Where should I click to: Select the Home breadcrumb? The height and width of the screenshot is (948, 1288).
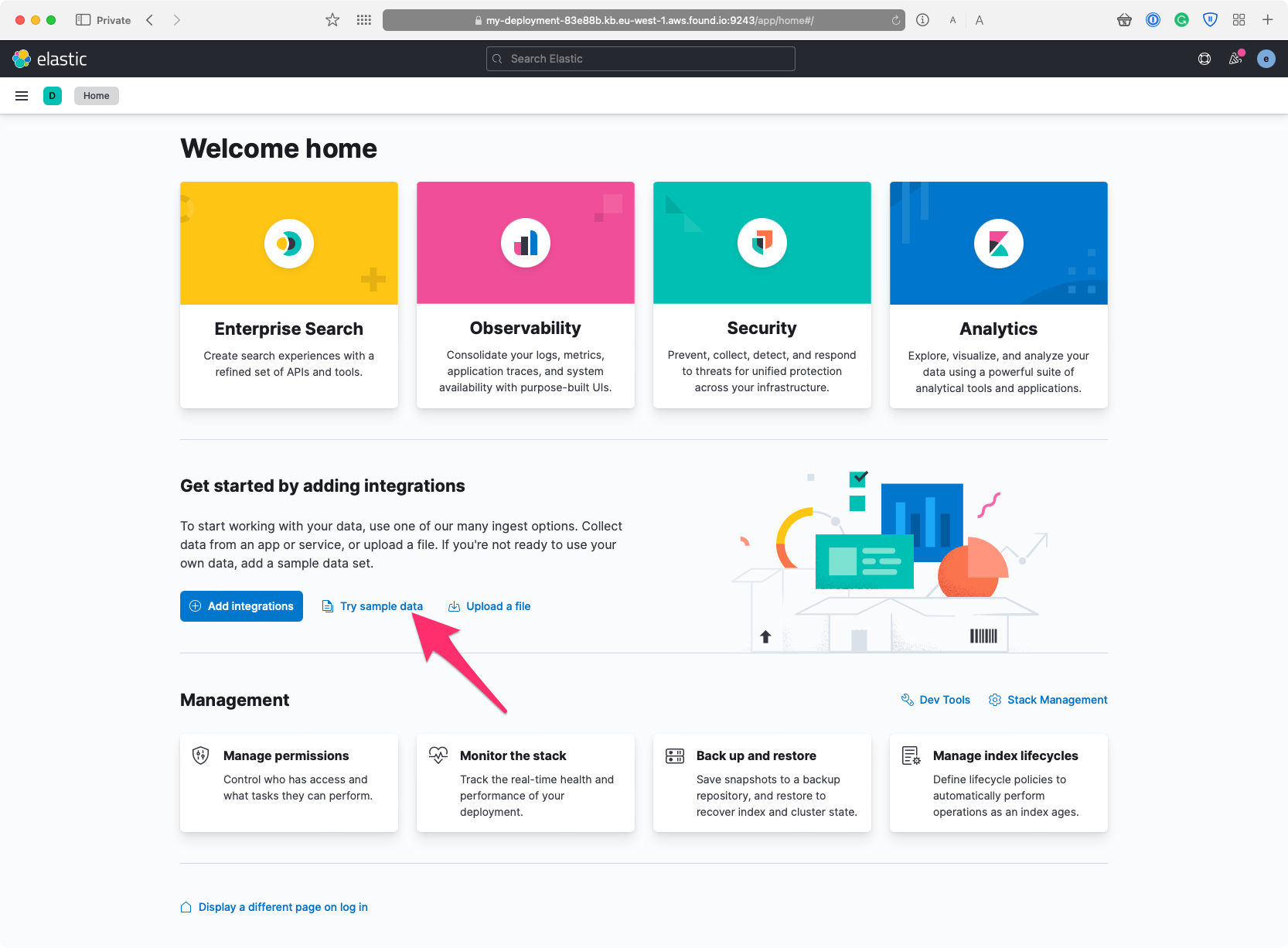[x=97, y=96]
